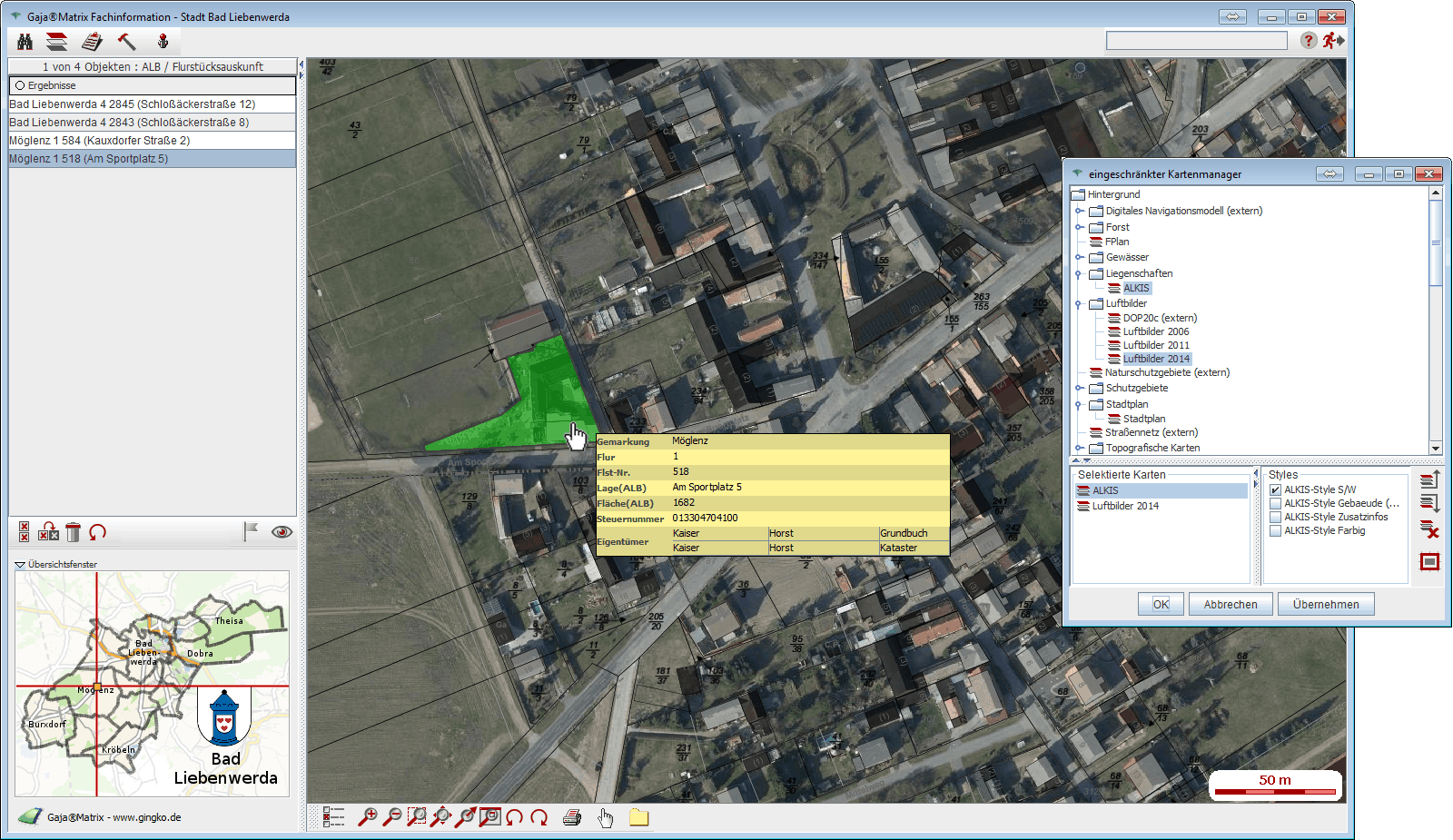Uncheck ALKIS-Style S/W checkbox
The image size is (1453, 840).
(x=1275, y=490)
